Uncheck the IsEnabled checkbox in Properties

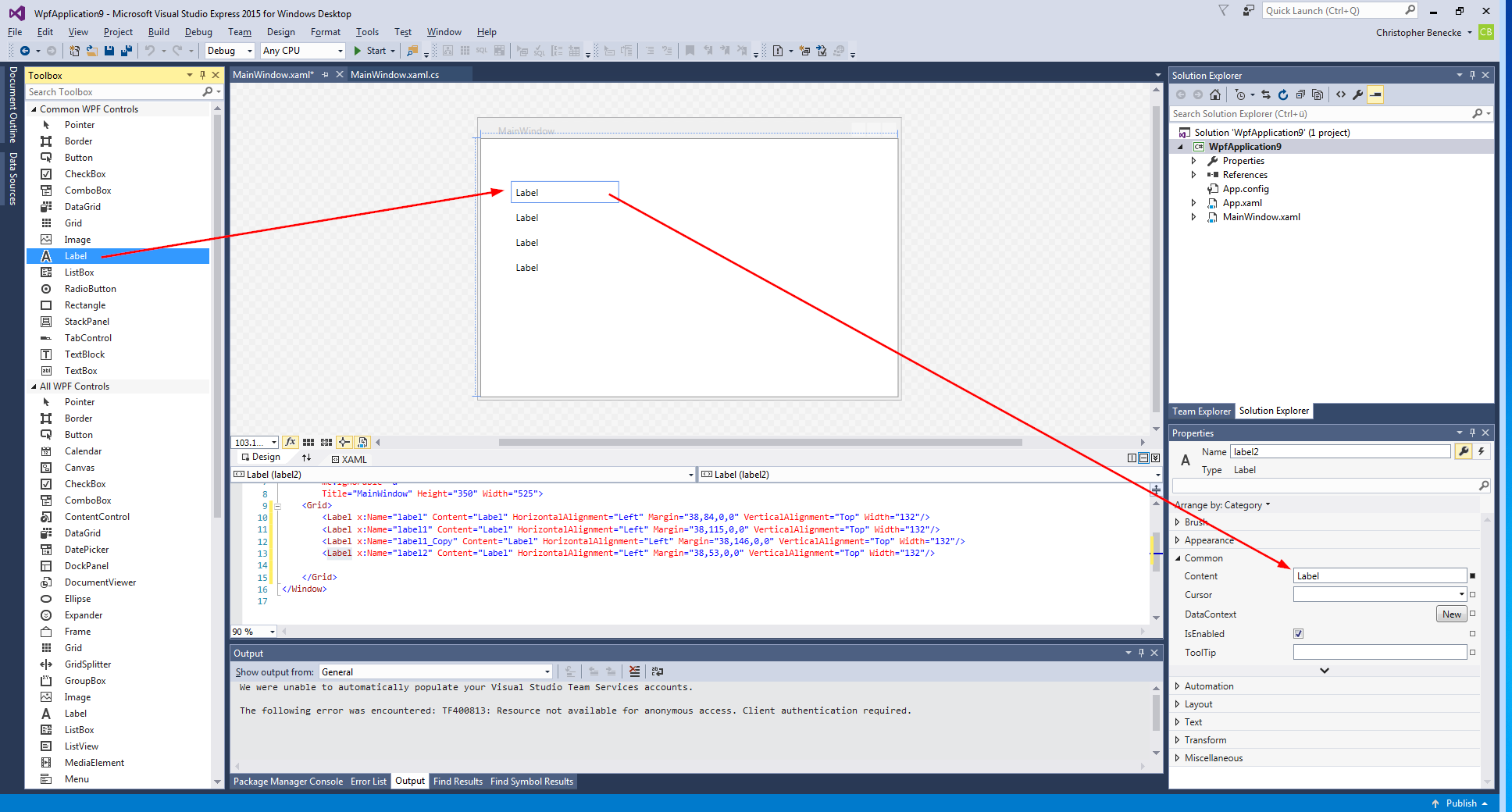(x=1297, y=633)
